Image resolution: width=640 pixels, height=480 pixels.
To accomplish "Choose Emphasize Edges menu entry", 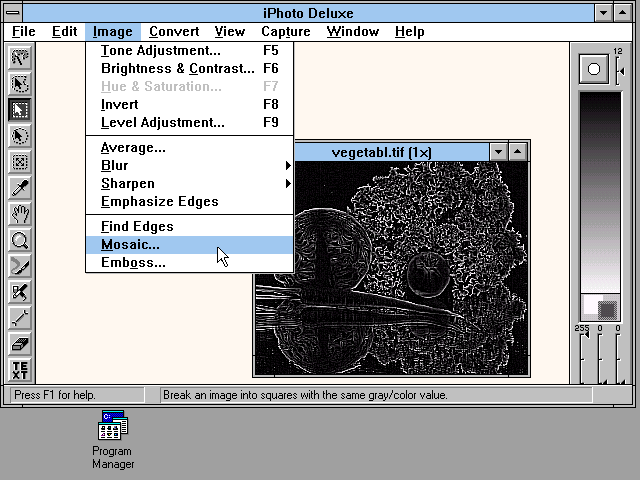I will pos(189,202).
